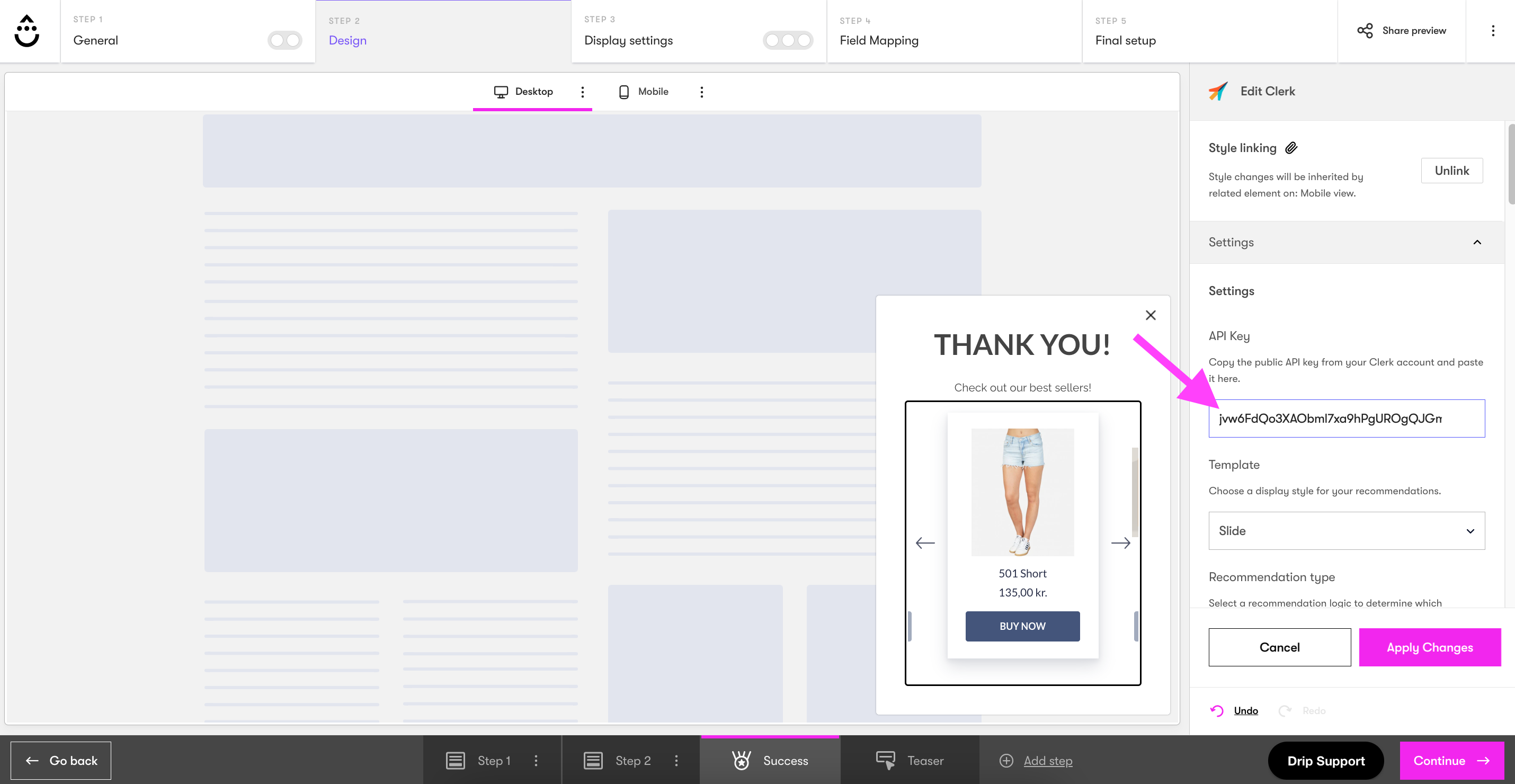The image size is (1515, 784).
Task: Click the Style linking paperclip icon
Action: click(x=1291, y=148)
